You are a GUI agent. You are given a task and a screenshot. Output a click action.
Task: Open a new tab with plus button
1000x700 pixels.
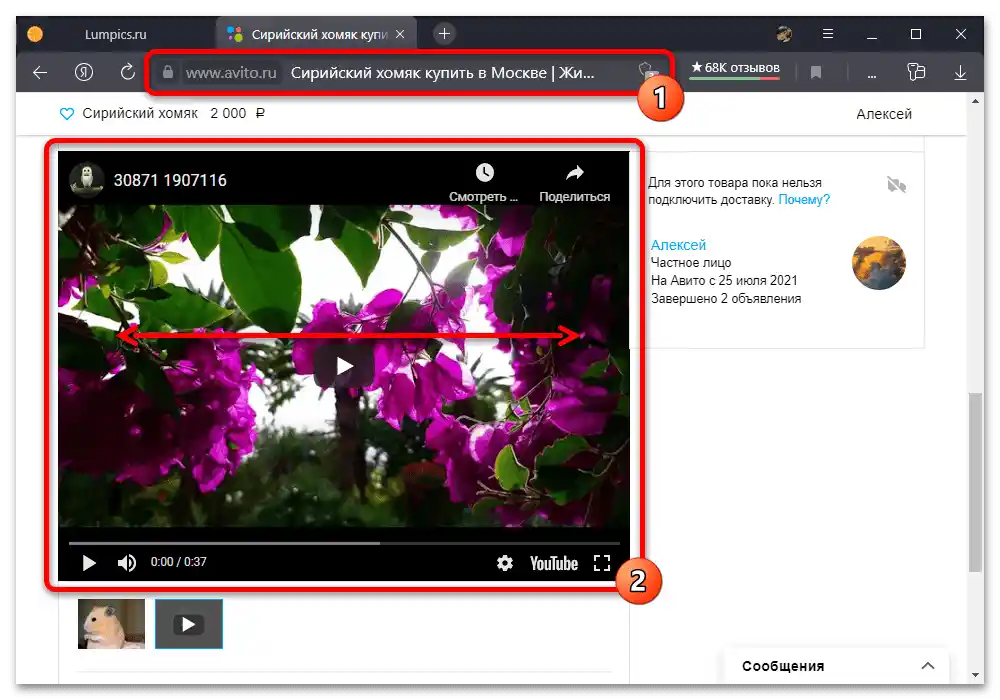pos(445,34)
